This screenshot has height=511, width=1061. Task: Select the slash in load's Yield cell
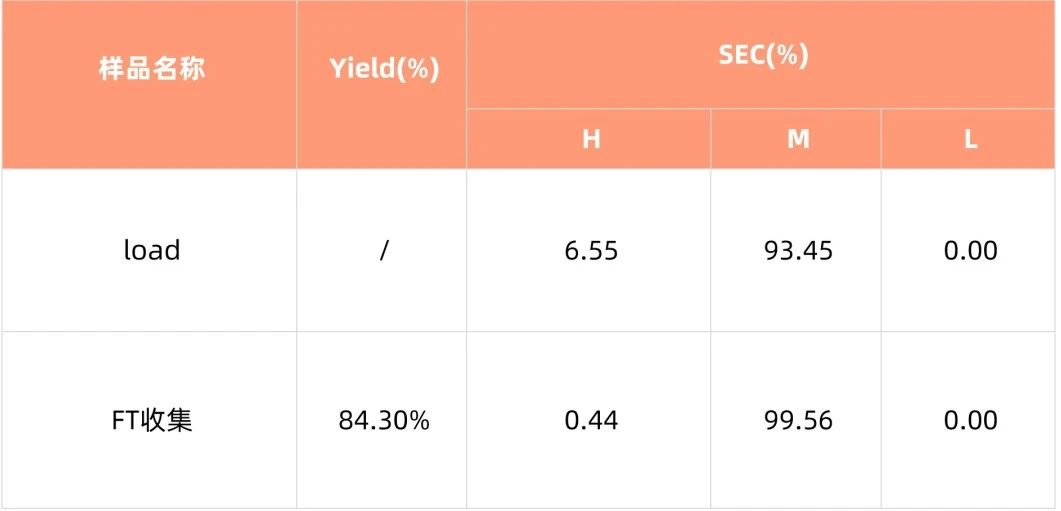click(x=384, y=250)
